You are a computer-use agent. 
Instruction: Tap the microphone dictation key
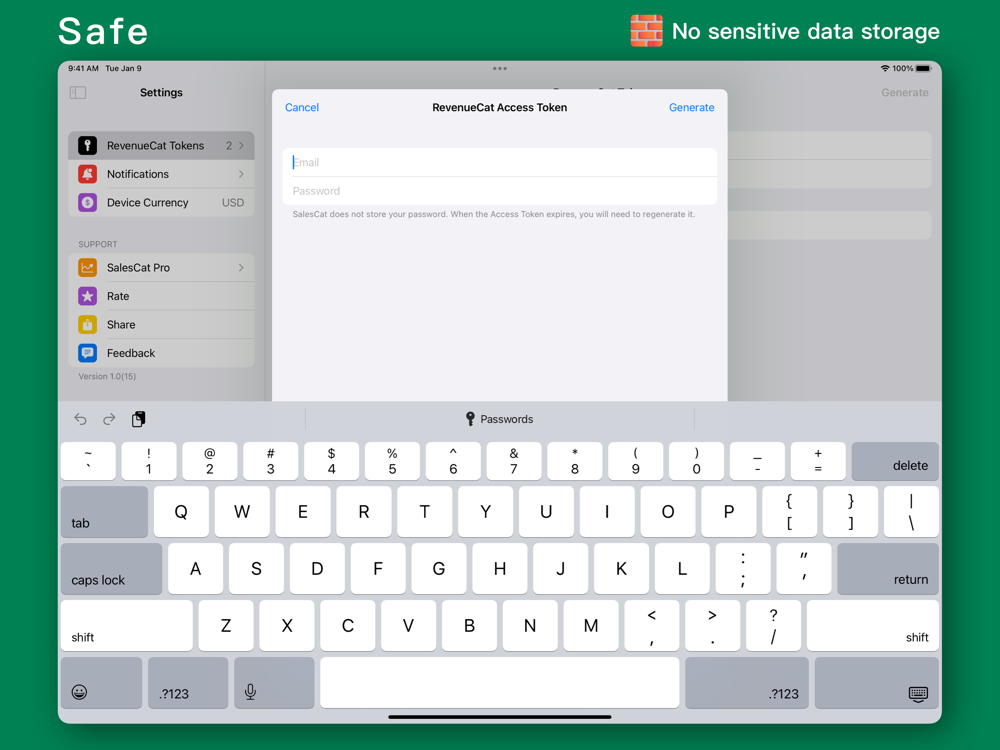click(274, 683)
